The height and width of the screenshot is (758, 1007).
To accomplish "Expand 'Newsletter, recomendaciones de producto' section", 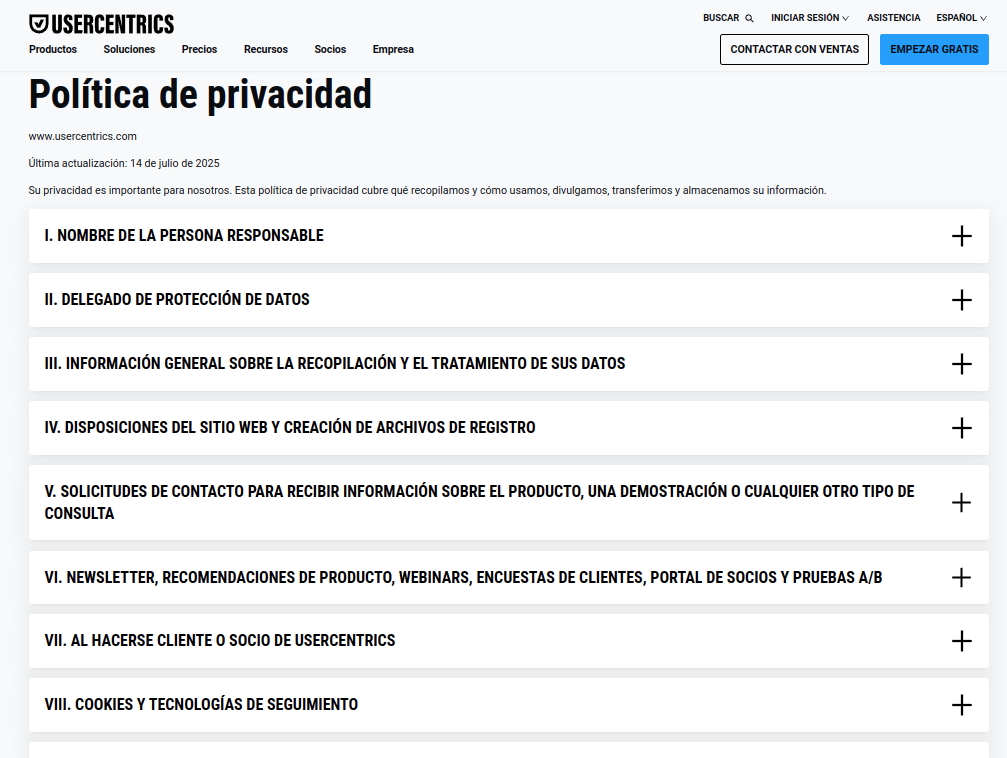I will [x=509, y=577].
